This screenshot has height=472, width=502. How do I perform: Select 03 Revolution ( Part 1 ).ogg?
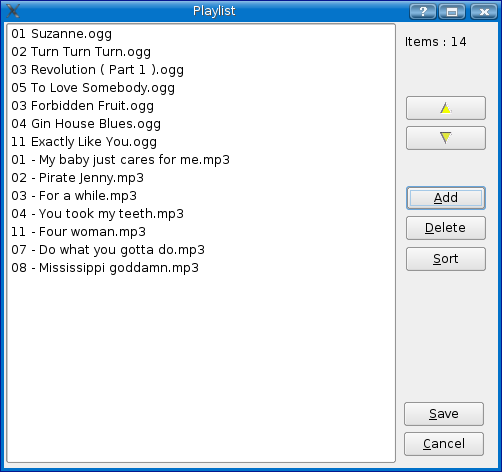click(201, 70)
